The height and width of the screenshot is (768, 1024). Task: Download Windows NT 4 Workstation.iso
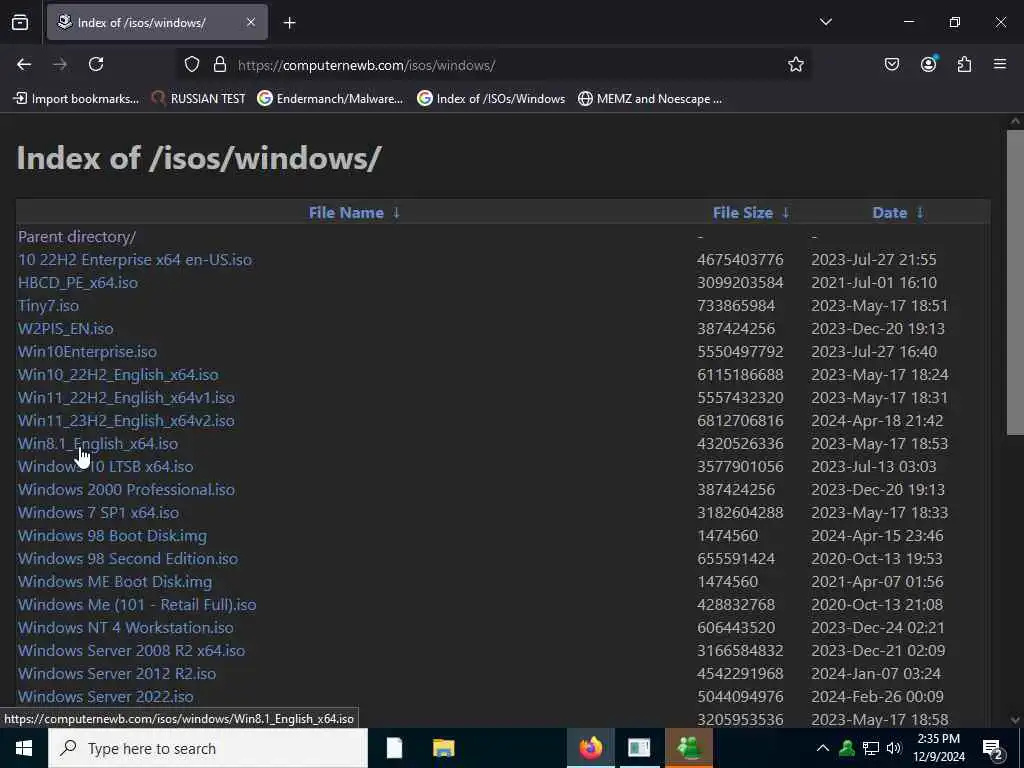pos(125,627)
